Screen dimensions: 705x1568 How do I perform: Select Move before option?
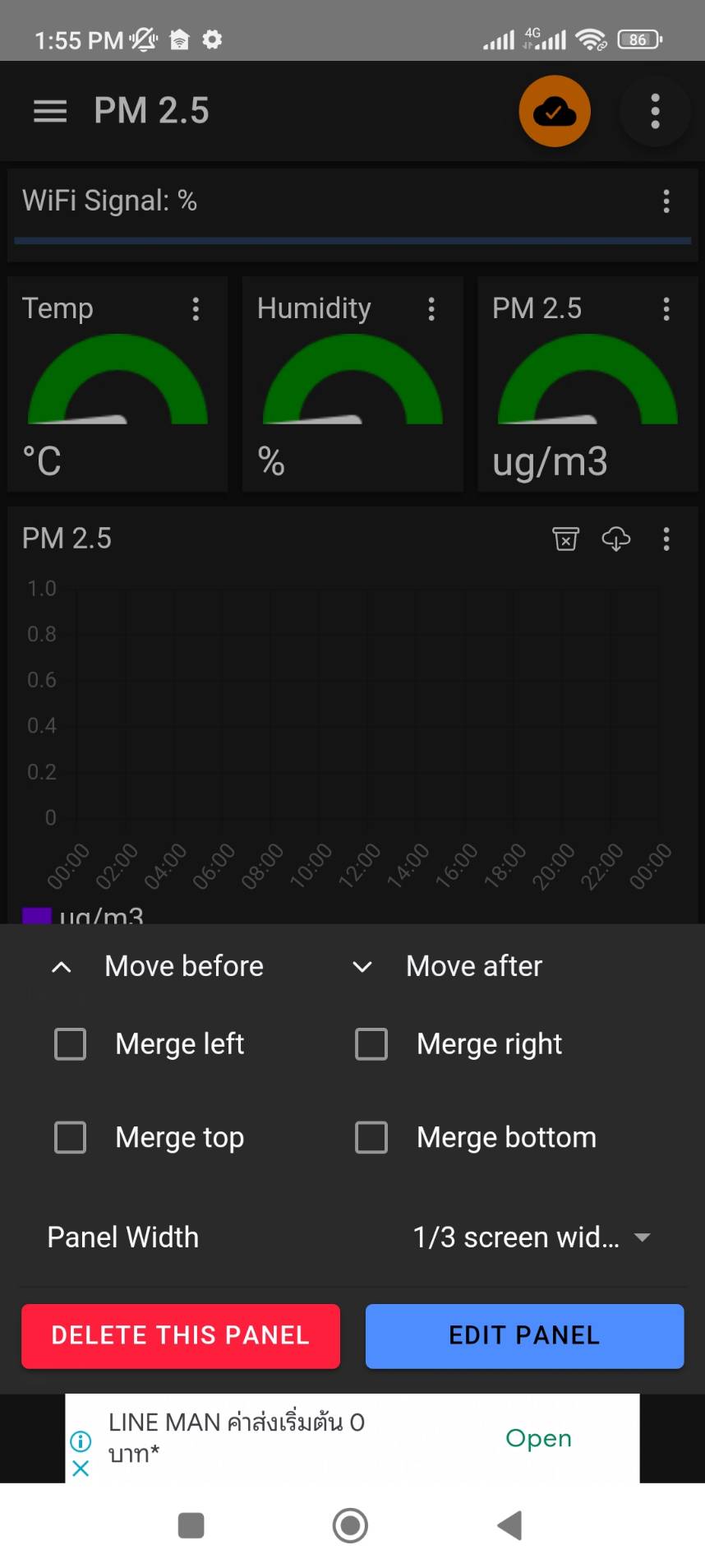158,966
